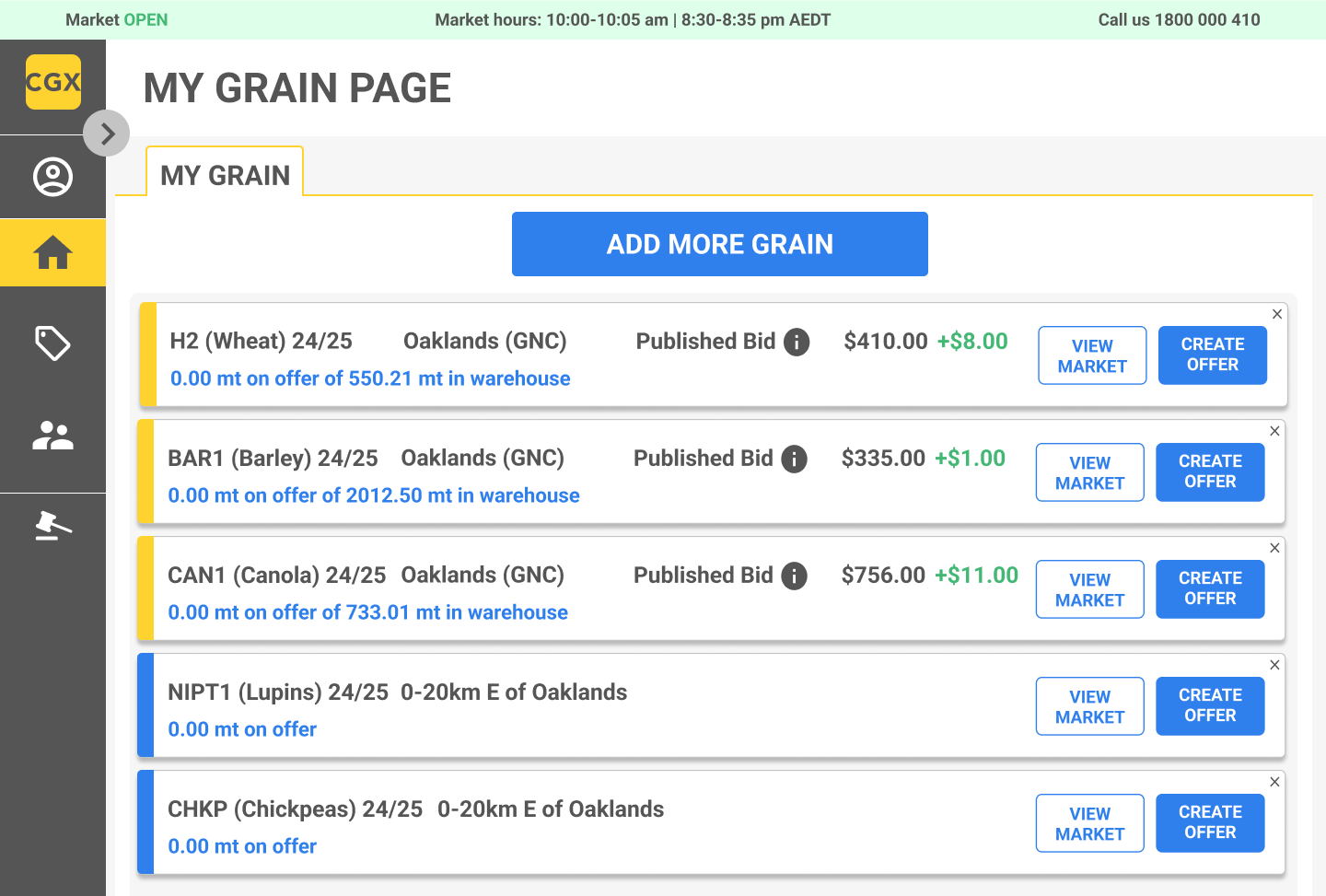Viewport: 1326px width, 896px height.
Task: Open '0.00 mt on offer of 2012.50 mt' link
Action: click(374, 495)
